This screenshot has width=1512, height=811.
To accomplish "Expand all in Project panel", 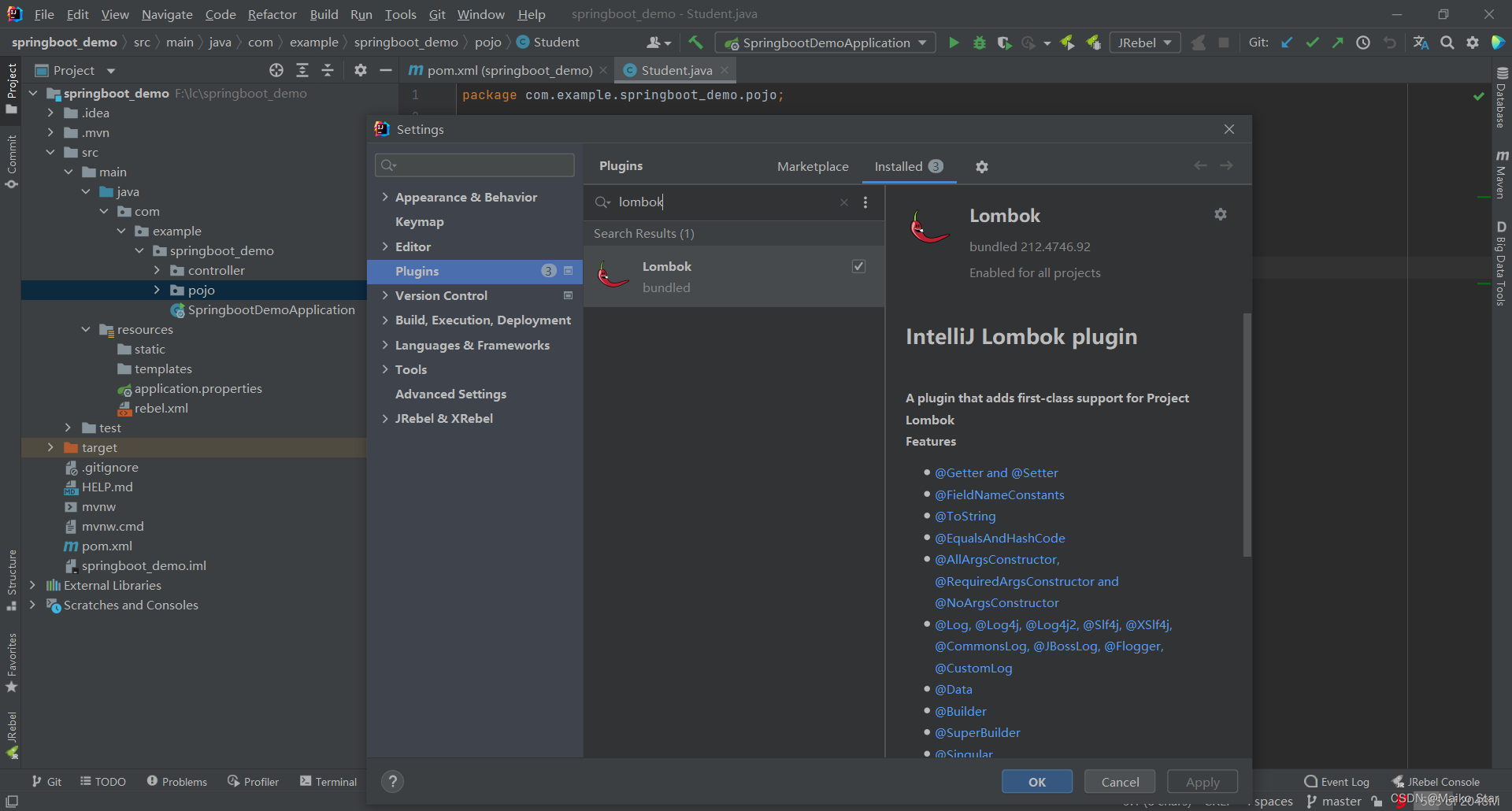I will [302, 70].
